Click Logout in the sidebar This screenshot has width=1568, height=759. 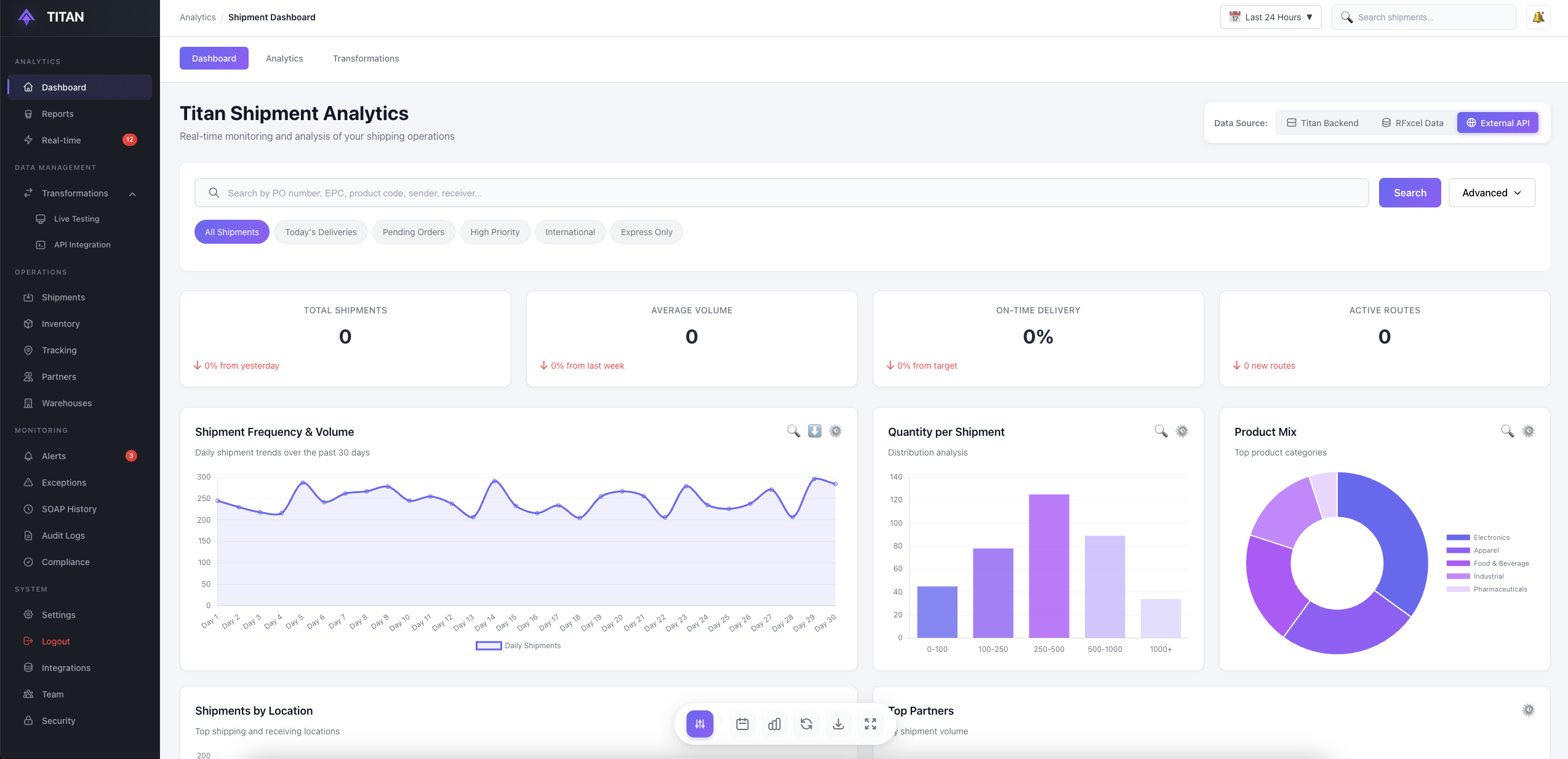coord(55,641)
